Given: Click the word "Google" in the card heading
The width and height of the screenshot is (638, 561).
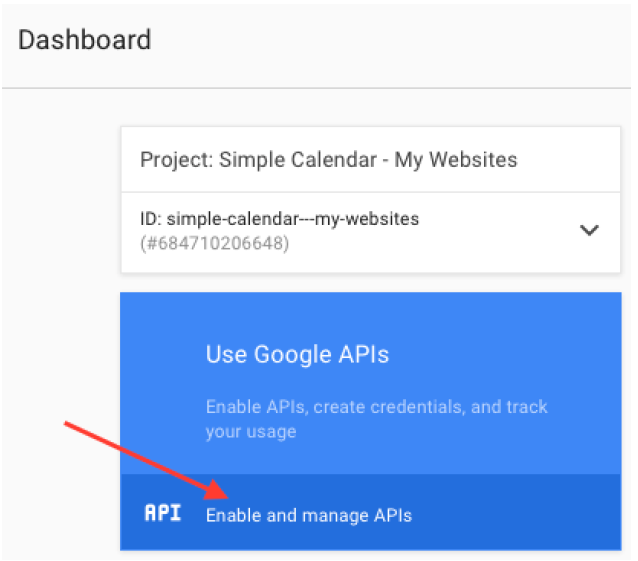Looking at the screenshot, I should [x=293, y=355].
